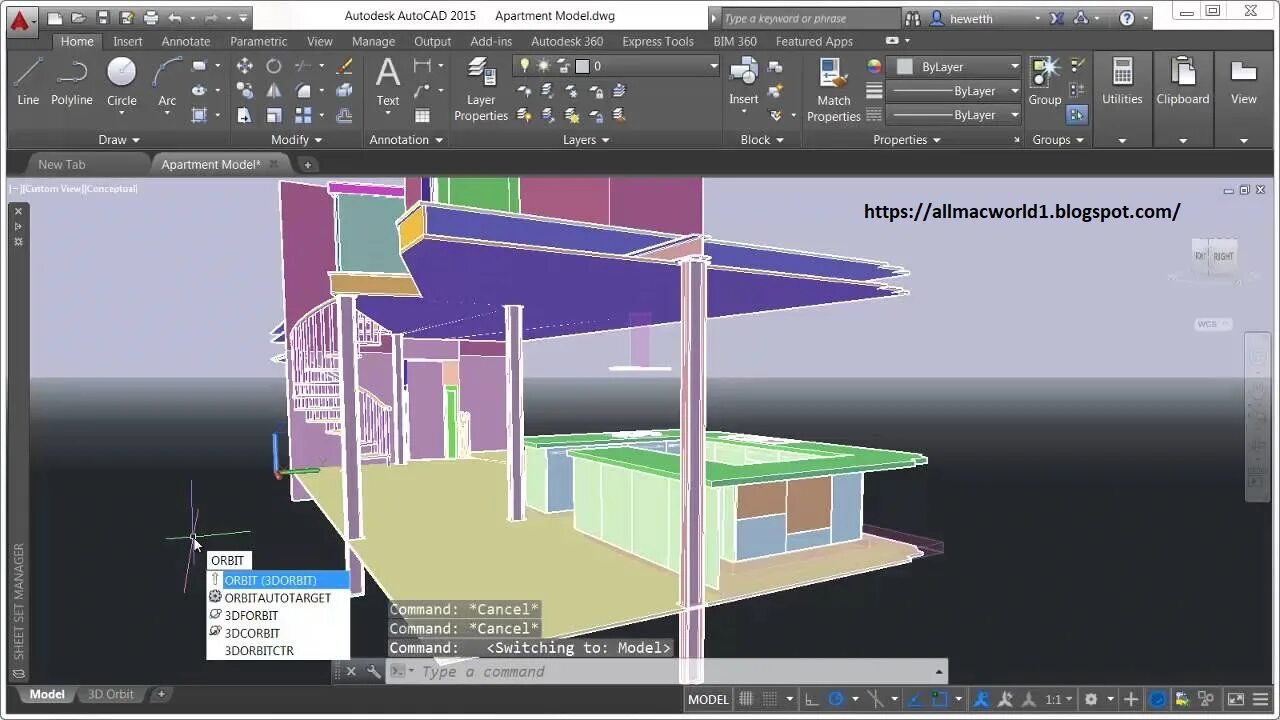The width and height of the screenshot is (1280, 720).
Task: Expand the Properties panel
Action: pyautogui.click(x=907, y=140)
